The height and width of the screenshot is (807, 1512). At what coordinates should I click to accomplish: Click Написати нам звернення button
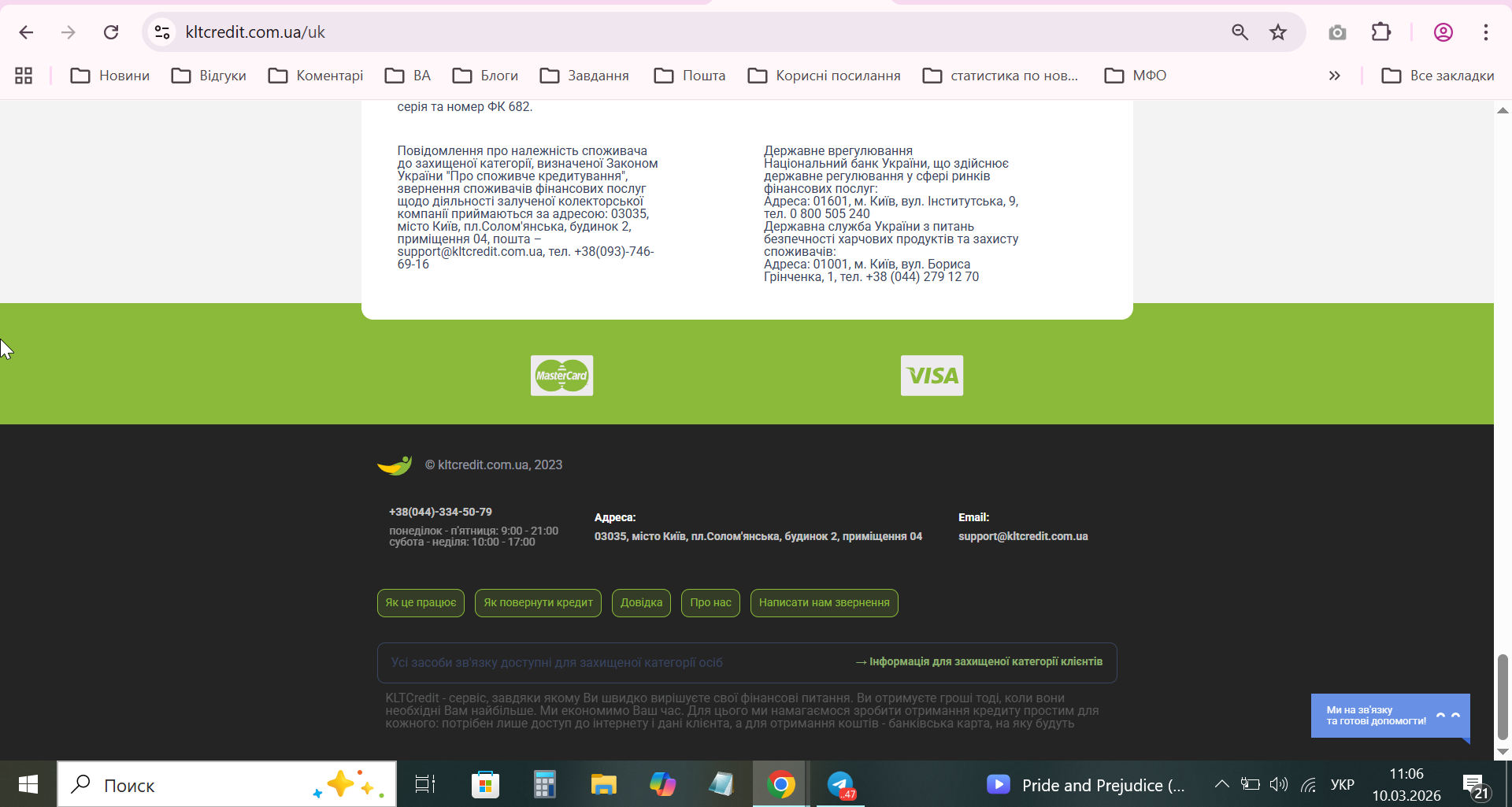pyautogui.click(x=824, y=603)
